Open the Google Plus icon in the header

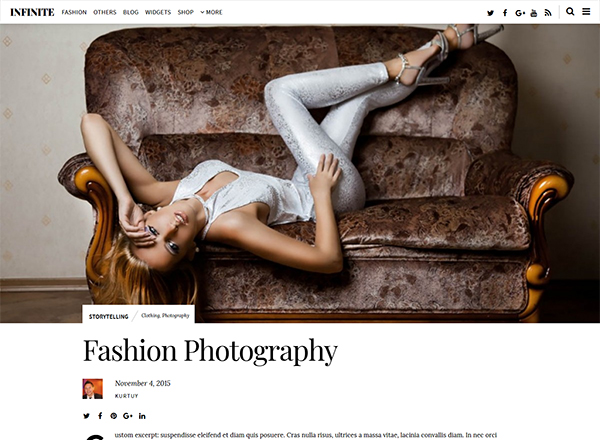coord(520,13)
